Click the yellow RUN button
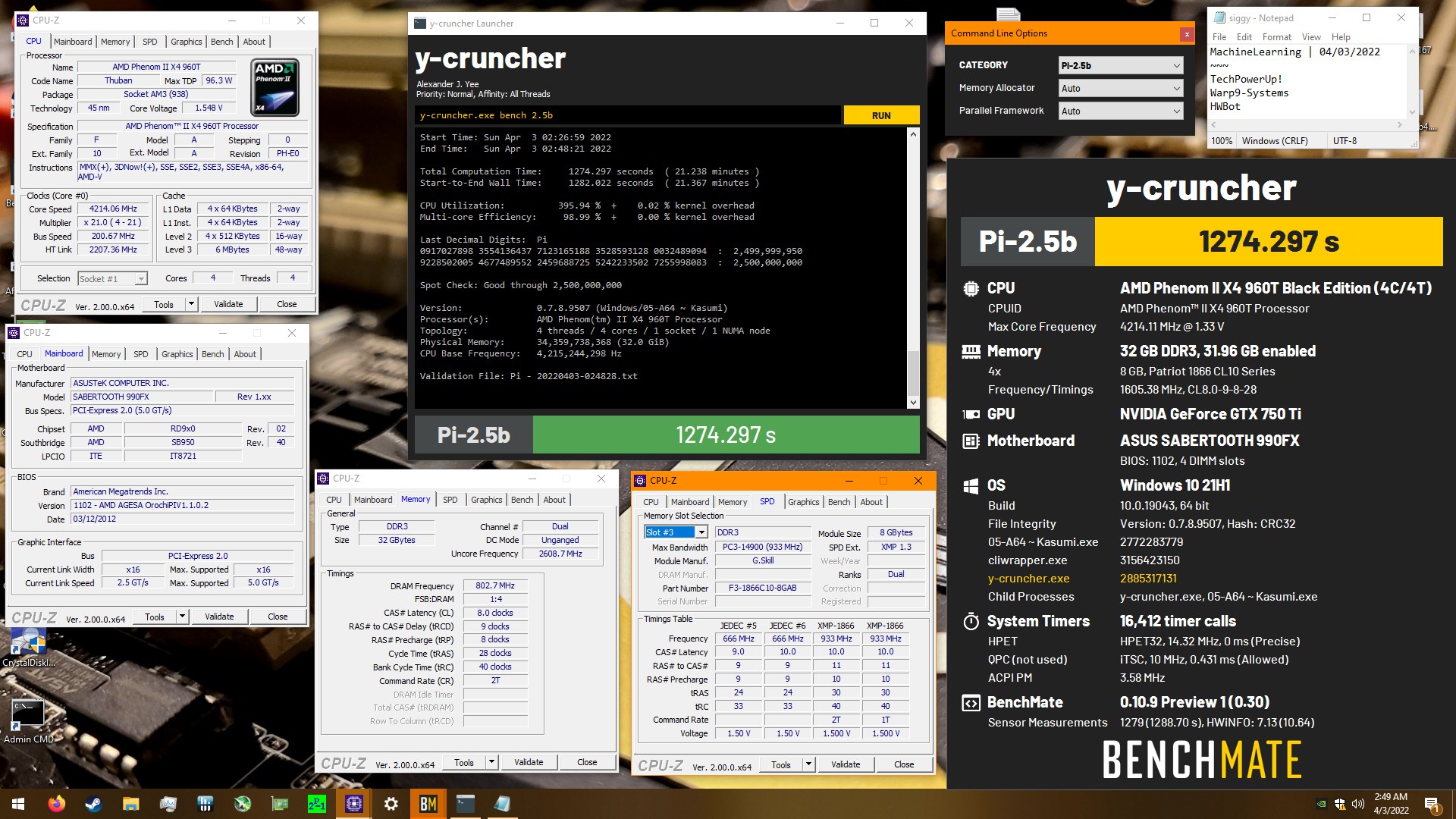 click(x=881, y=115)
